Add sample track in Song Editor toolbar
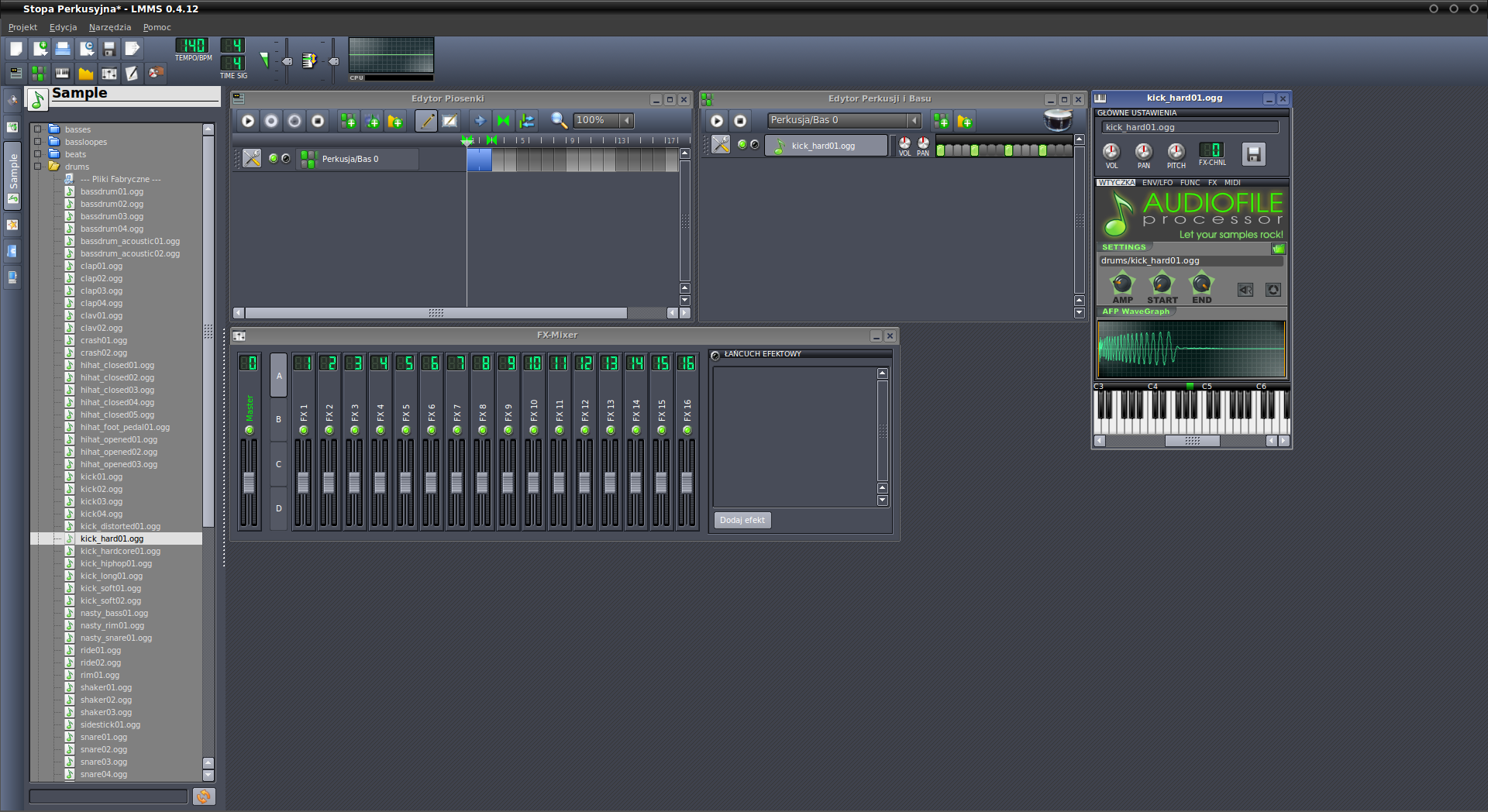 pos(372,121)
